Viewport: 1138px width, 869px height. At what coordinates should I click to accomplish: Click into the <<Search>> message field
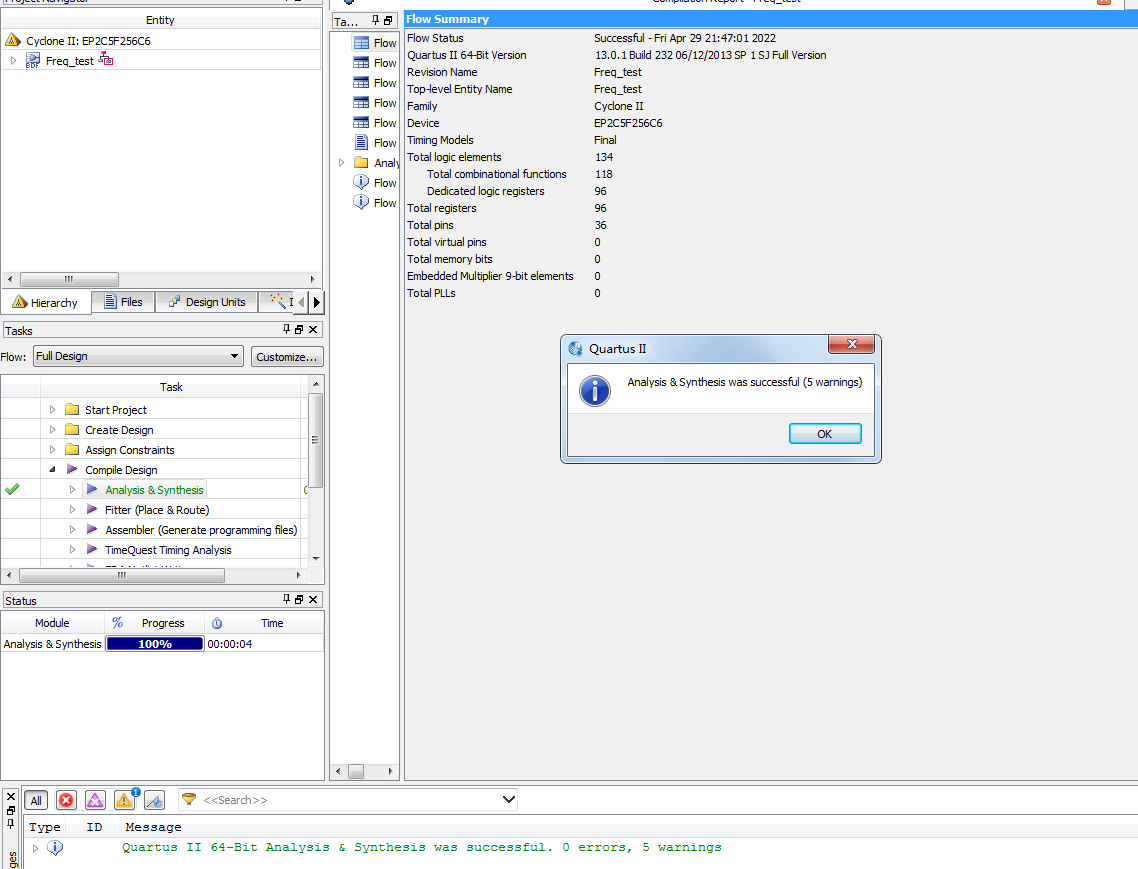pos(348,800)
